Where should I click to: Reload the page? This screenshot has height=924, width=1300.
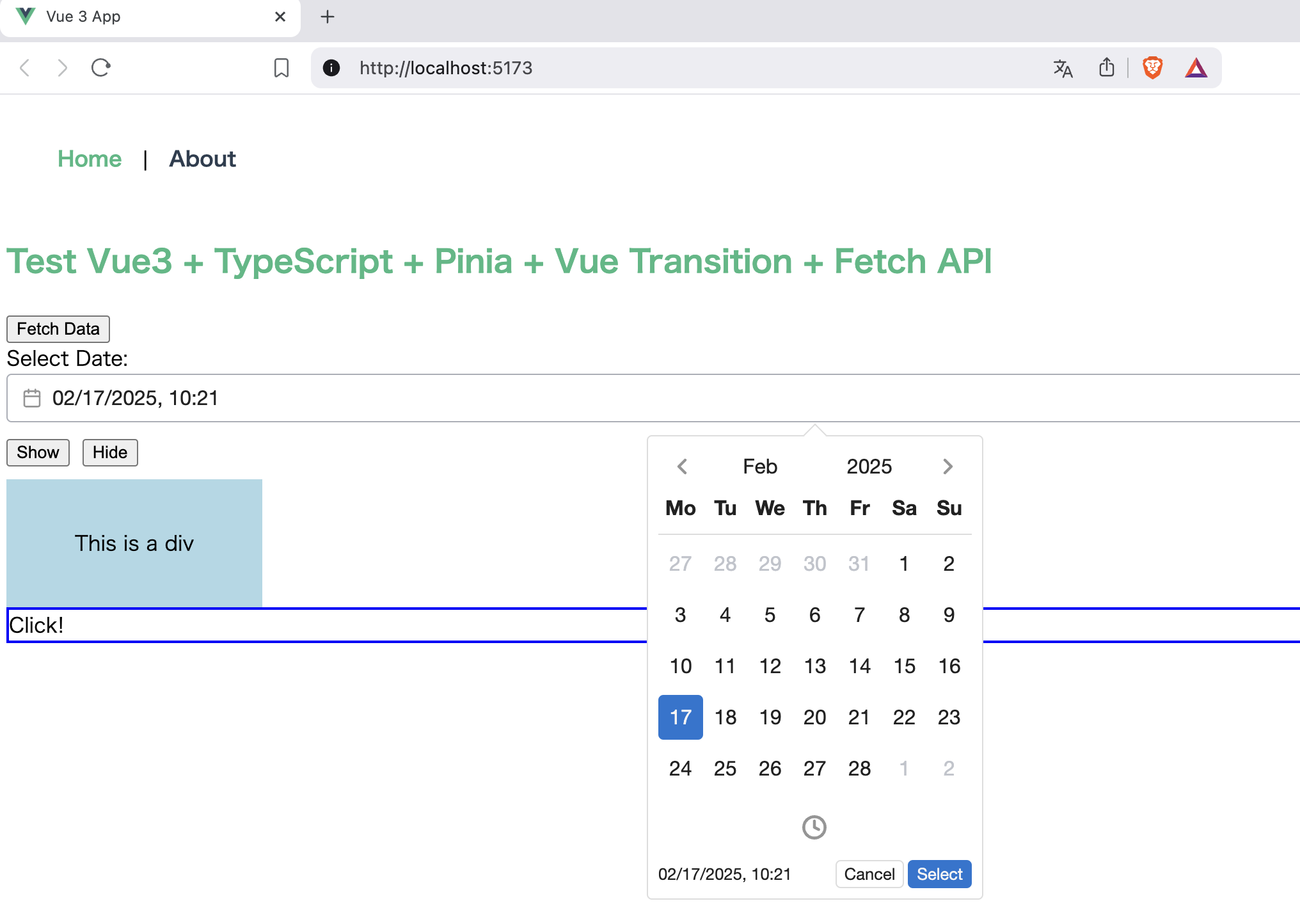(x=101, y=68)
